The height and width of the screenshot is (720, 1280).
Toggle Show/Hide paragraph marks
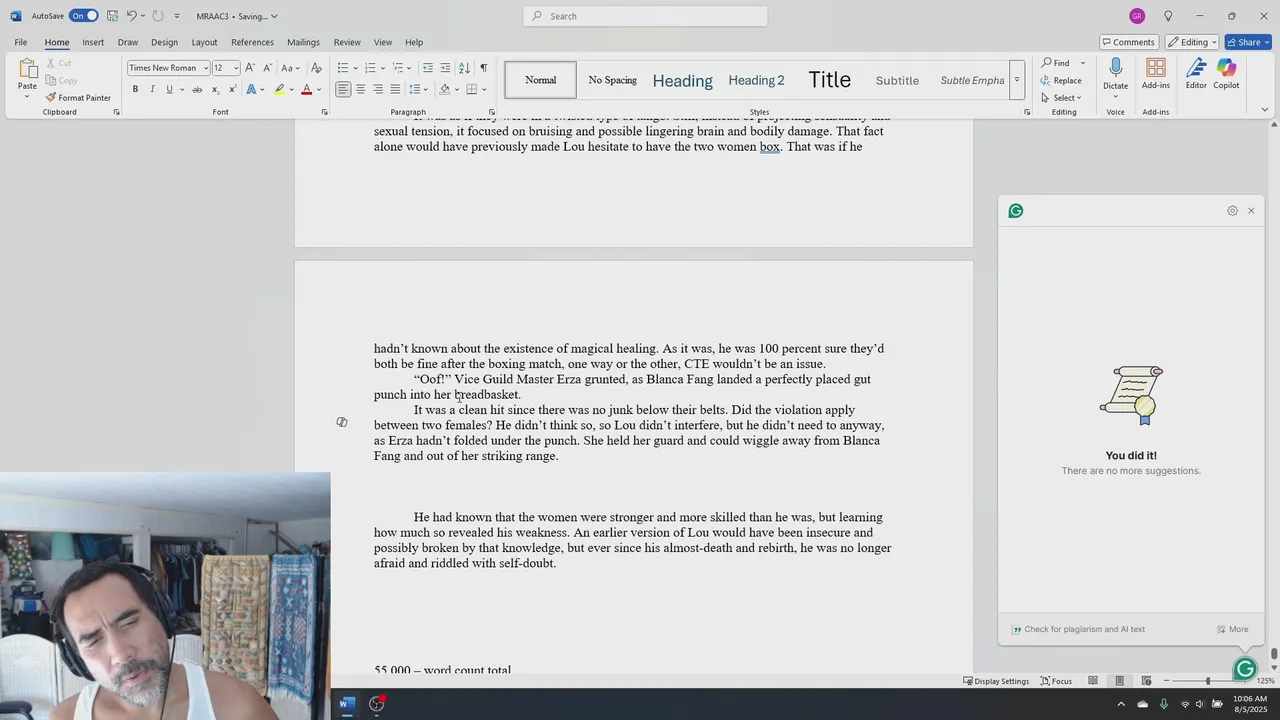(483, 68)
